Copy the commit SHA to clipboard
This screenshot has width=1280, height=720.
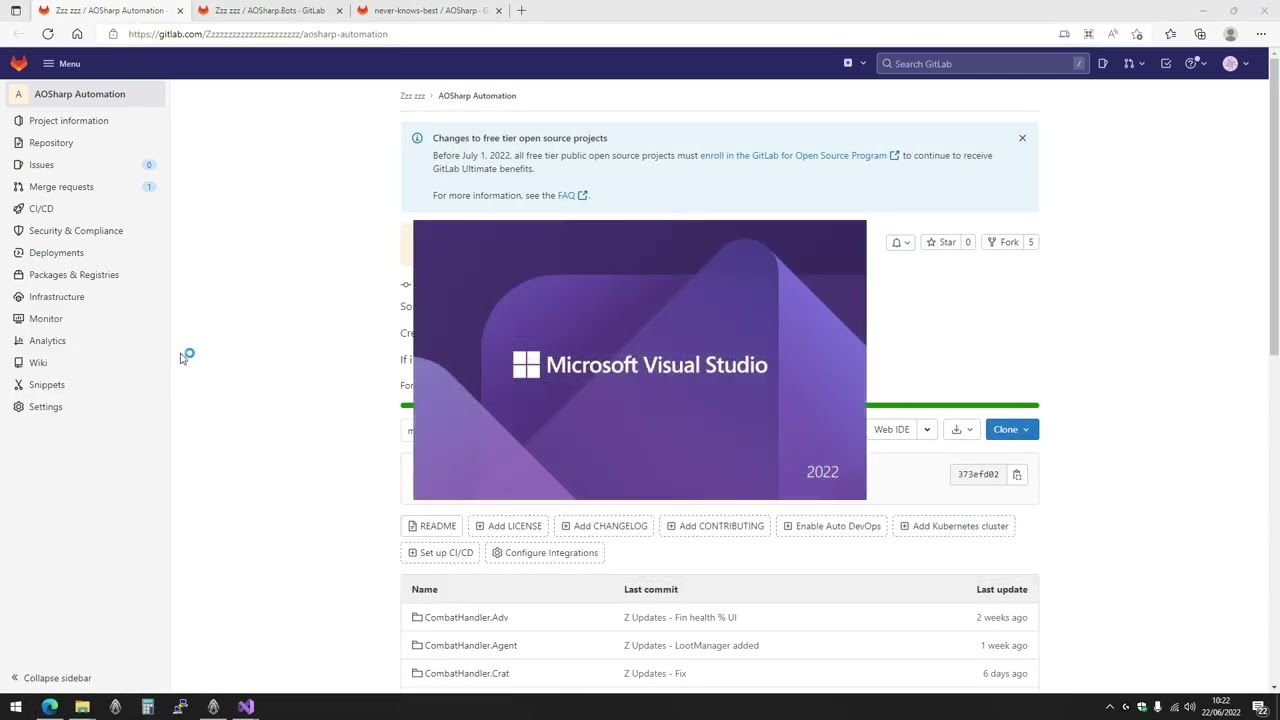coord(1017,475)
